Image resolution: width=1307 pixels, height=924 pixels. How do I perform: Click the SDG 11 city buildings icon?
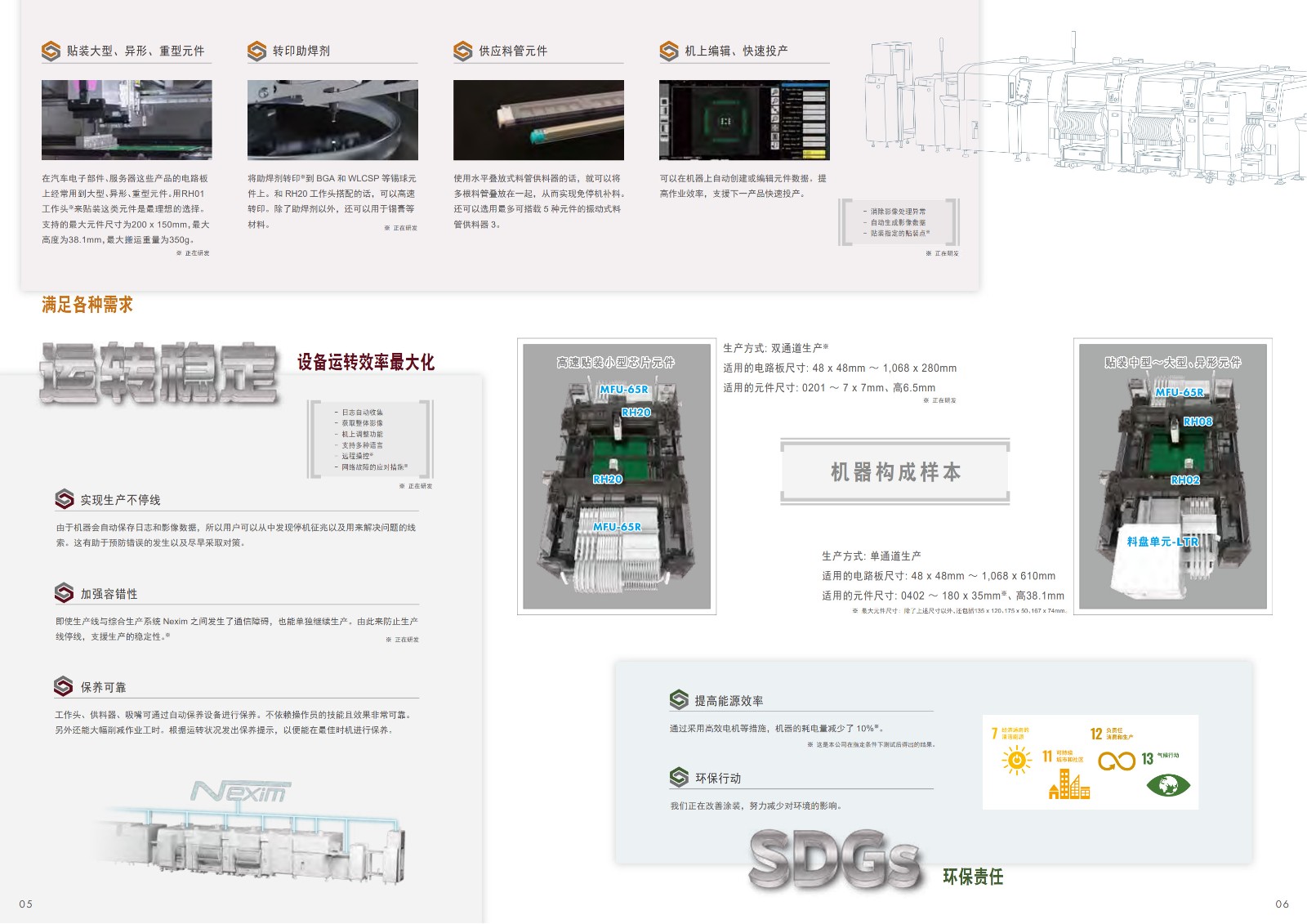click(1069, 783)
